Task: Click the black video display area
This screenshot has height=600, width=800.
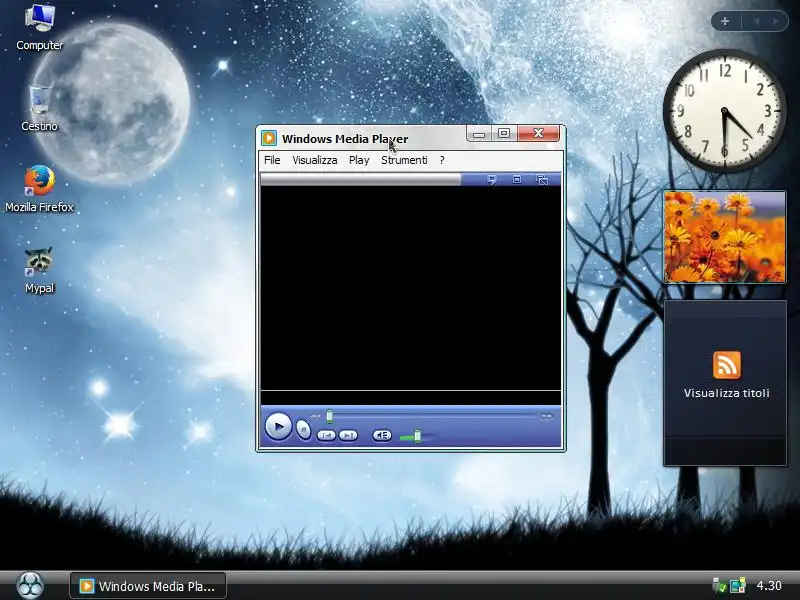Action: click(x=411, y=288)
